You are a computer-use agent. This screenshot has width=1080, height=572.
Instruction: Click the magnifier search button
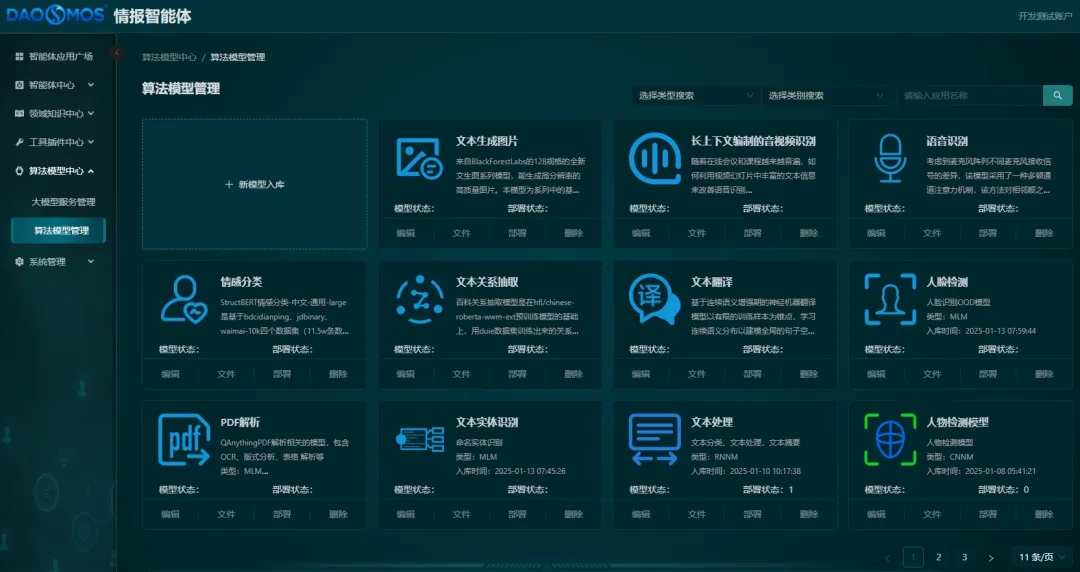point(1057,95)
